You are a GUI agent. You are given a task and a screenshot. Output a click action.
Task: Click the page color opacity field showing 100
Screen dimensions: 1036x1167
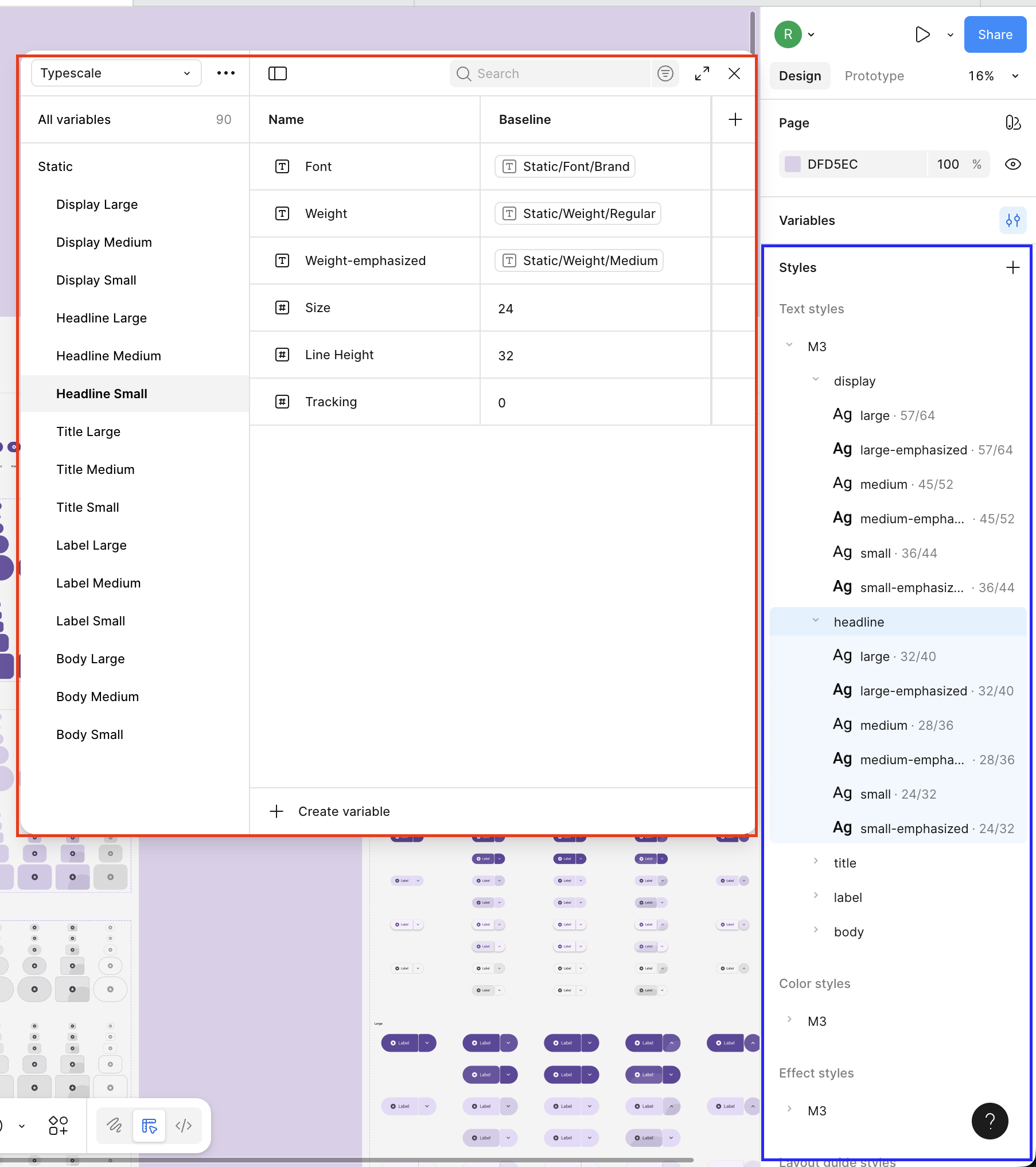(x=948, y=164)
